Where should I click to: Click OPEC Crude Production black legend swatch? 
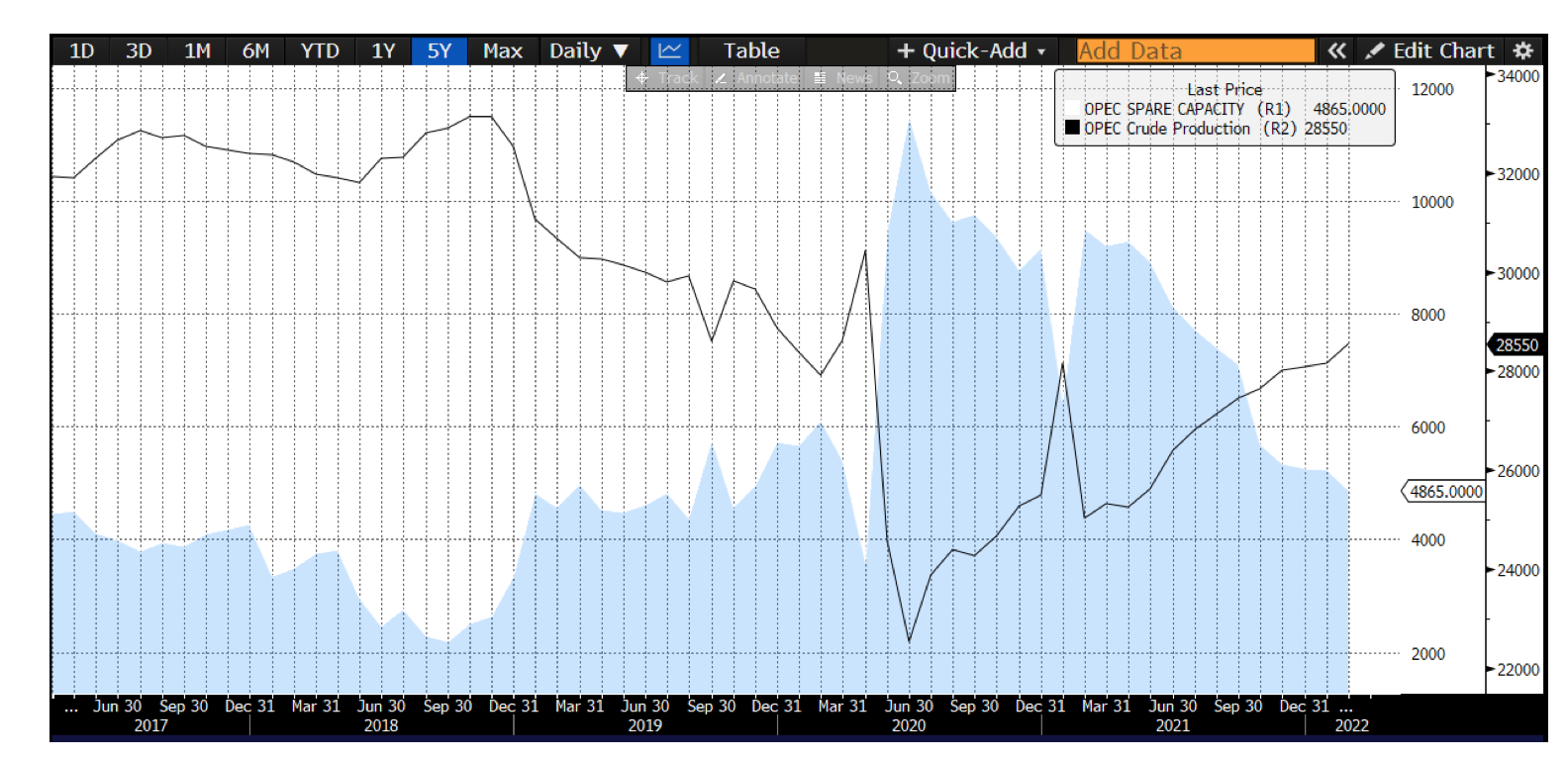pos(1072,128)
